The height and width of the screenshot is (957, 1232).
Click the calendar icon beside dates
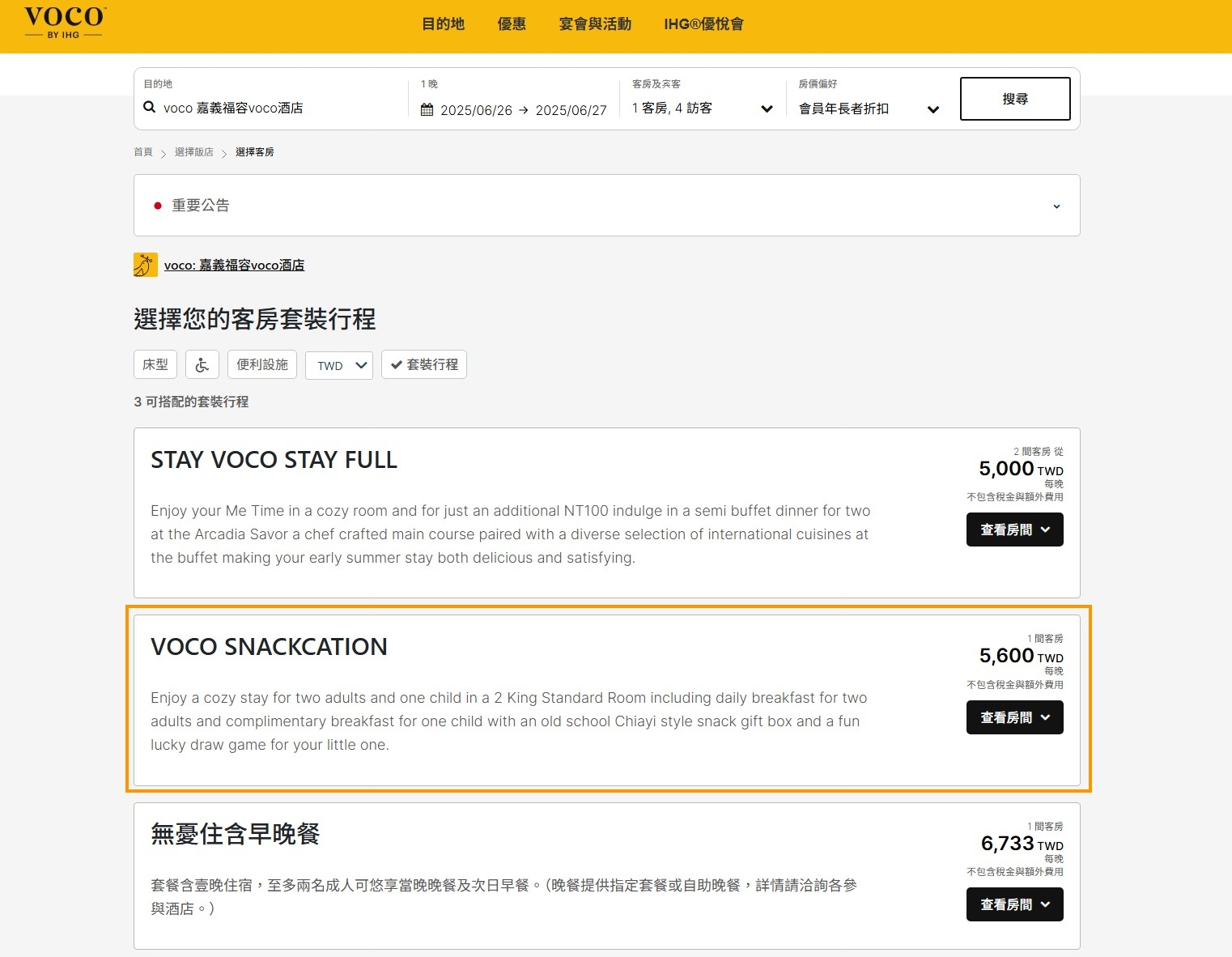click(x=427, y=110)
